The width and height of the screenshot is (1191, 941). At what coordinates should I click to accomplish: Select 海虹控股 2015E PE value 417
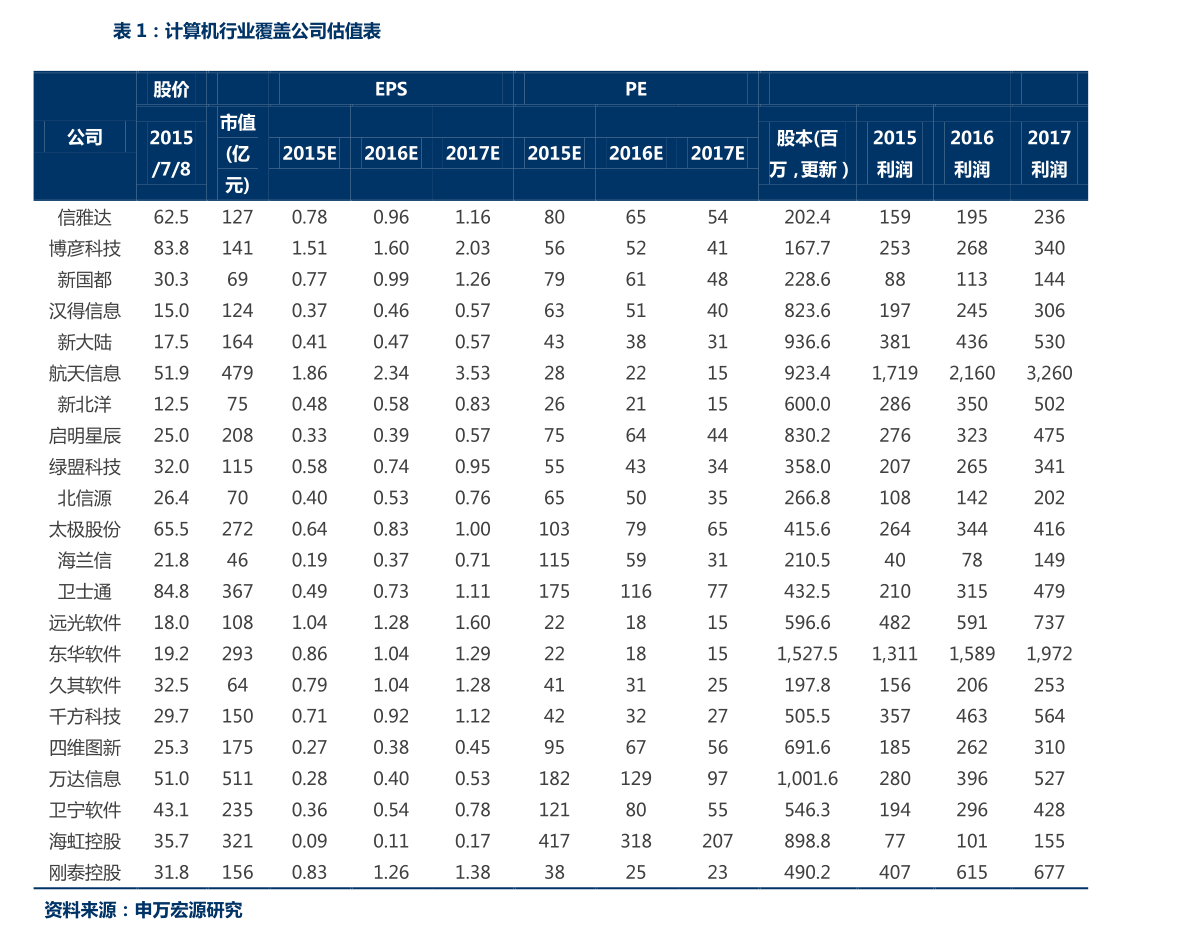coord(554,841)
